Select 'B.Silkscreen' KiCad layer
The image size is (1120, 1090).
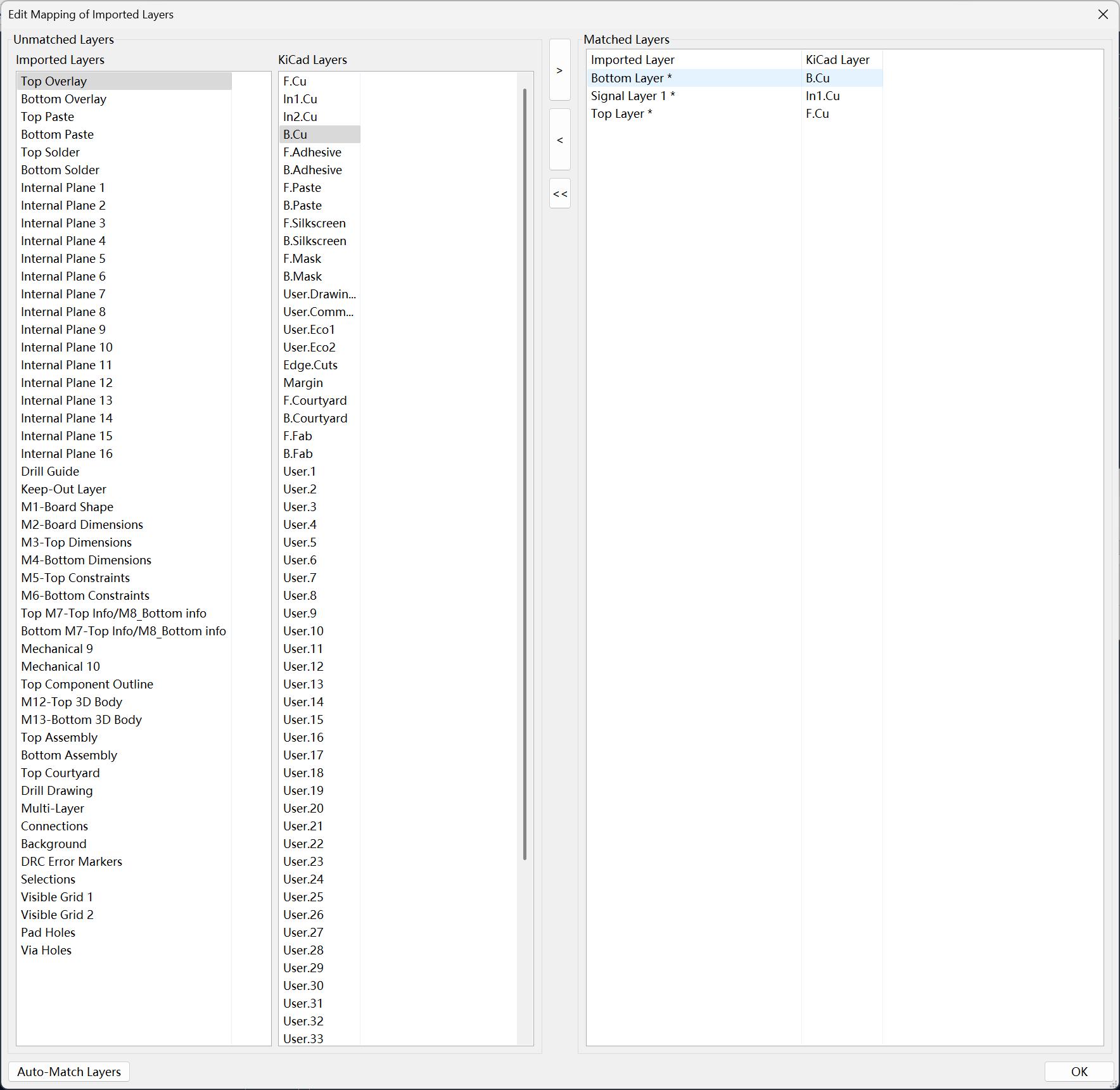tap(320, 241)
